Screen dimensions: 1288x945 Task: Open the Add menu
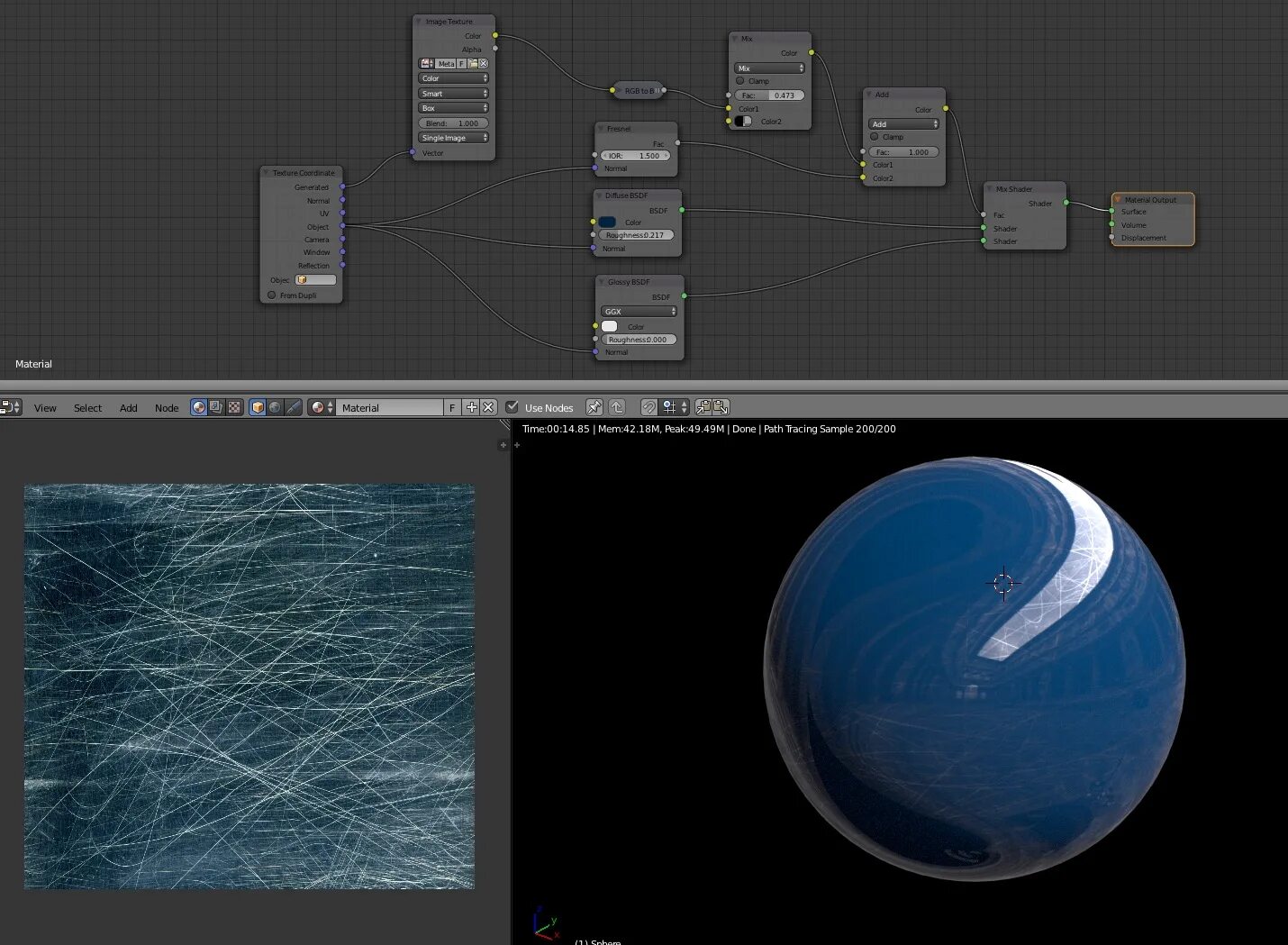tap(129, 408)
